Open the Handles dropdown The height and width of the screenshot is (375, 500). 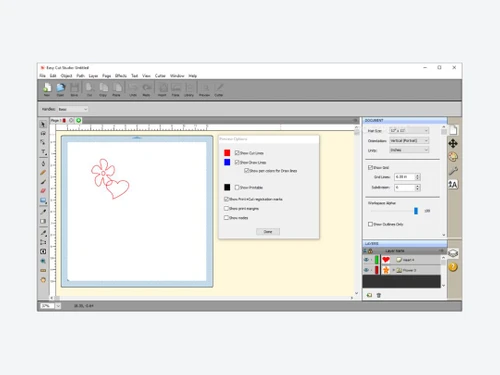click(x=73, y=109)
